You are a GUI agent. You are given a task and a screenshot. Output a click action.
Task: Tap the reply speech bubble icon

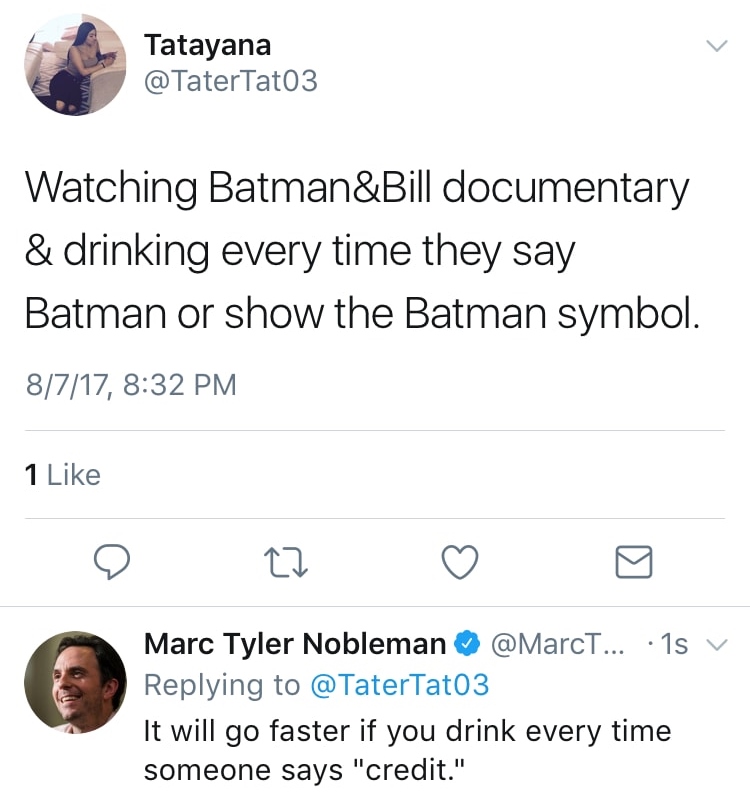pos(112,563)
